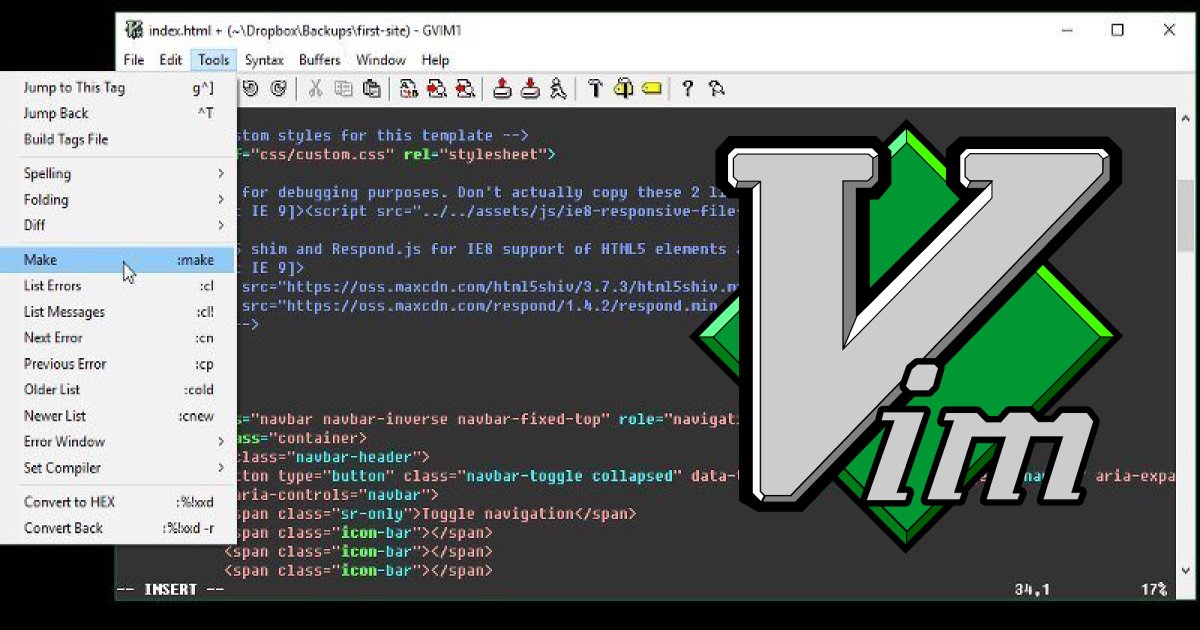Open the Buffers menu
The height and width of the screenshot is (630, 1200).
319,60
